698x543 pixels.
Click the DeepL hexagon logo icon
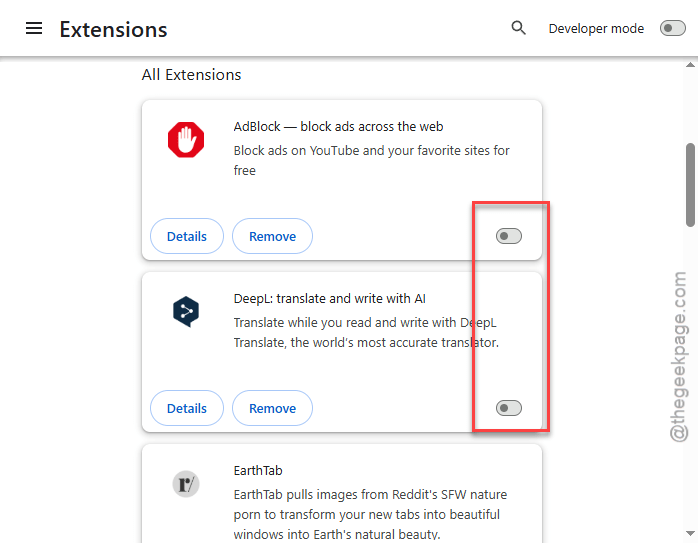186,312
